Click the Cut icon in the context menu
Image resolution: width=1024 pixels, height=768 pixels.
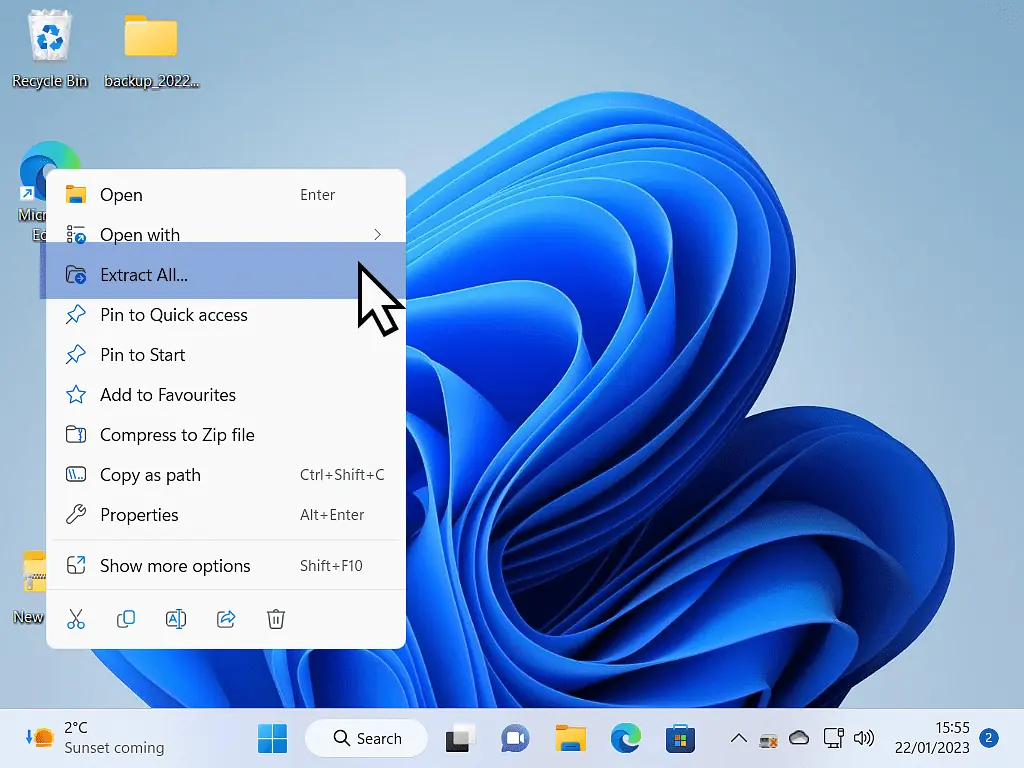[76, 619]
